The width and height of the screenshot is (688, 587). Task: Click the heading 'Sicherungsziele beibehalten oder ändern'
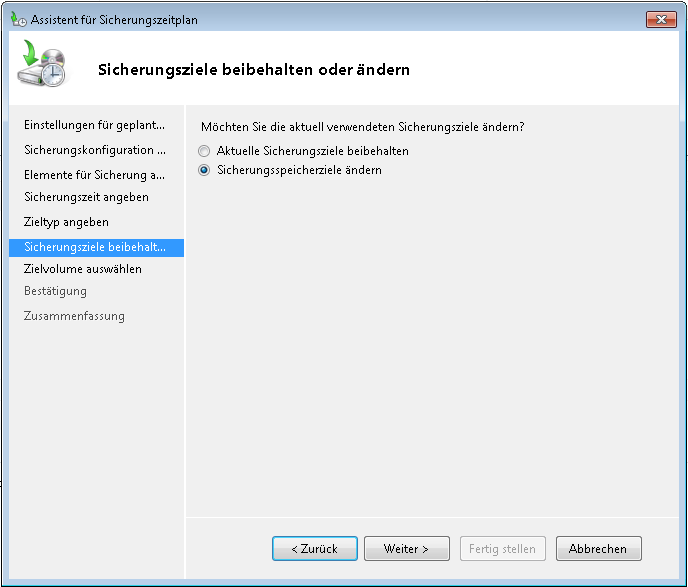pyautogui.click(x=253, y=70)
